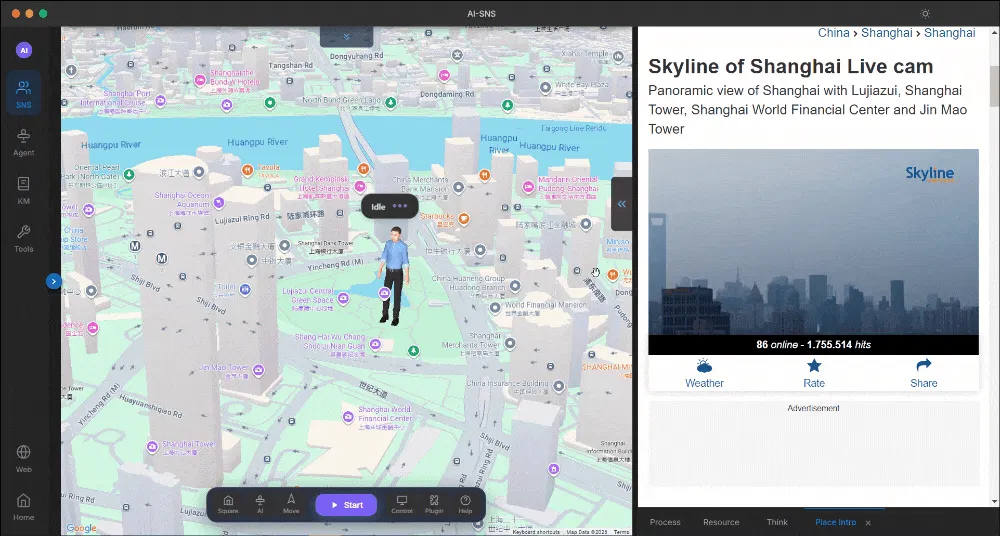Click Mandarin Oriental Pudong hotel marker
1000x536 pixels.
(528, 186)
